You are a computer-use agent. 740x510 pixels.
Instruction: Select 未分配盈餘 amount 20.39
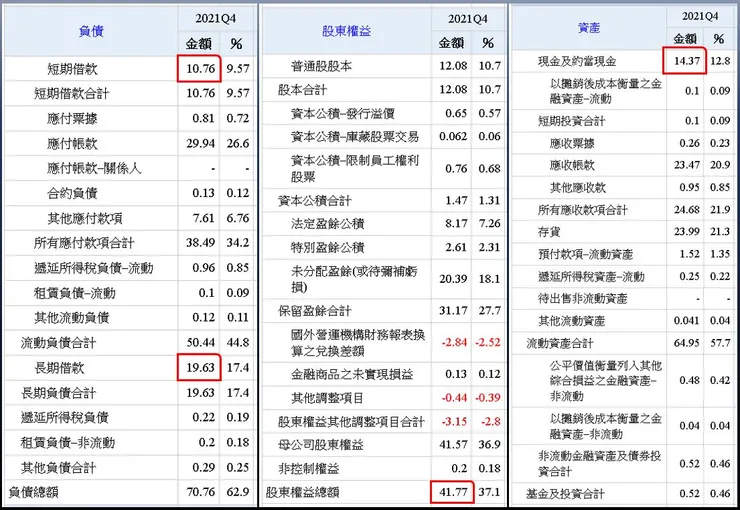click(x=453, y=279)
